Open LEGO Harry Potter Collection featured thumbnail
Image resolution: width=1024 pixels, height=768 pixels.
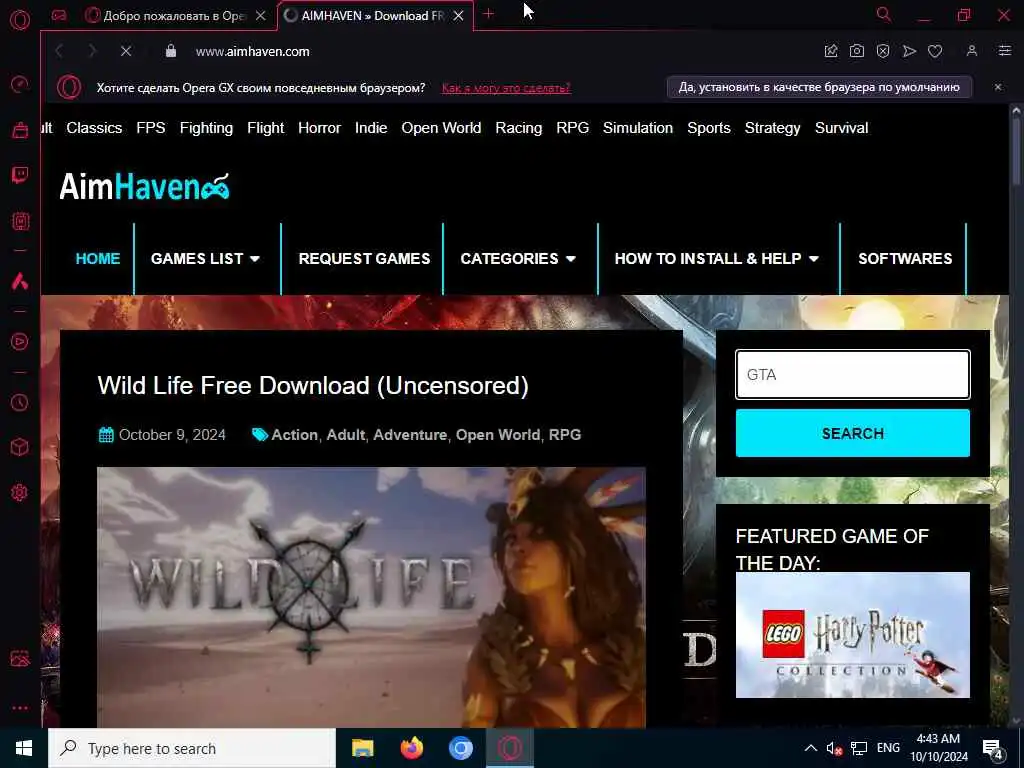[x=853, y=635]
